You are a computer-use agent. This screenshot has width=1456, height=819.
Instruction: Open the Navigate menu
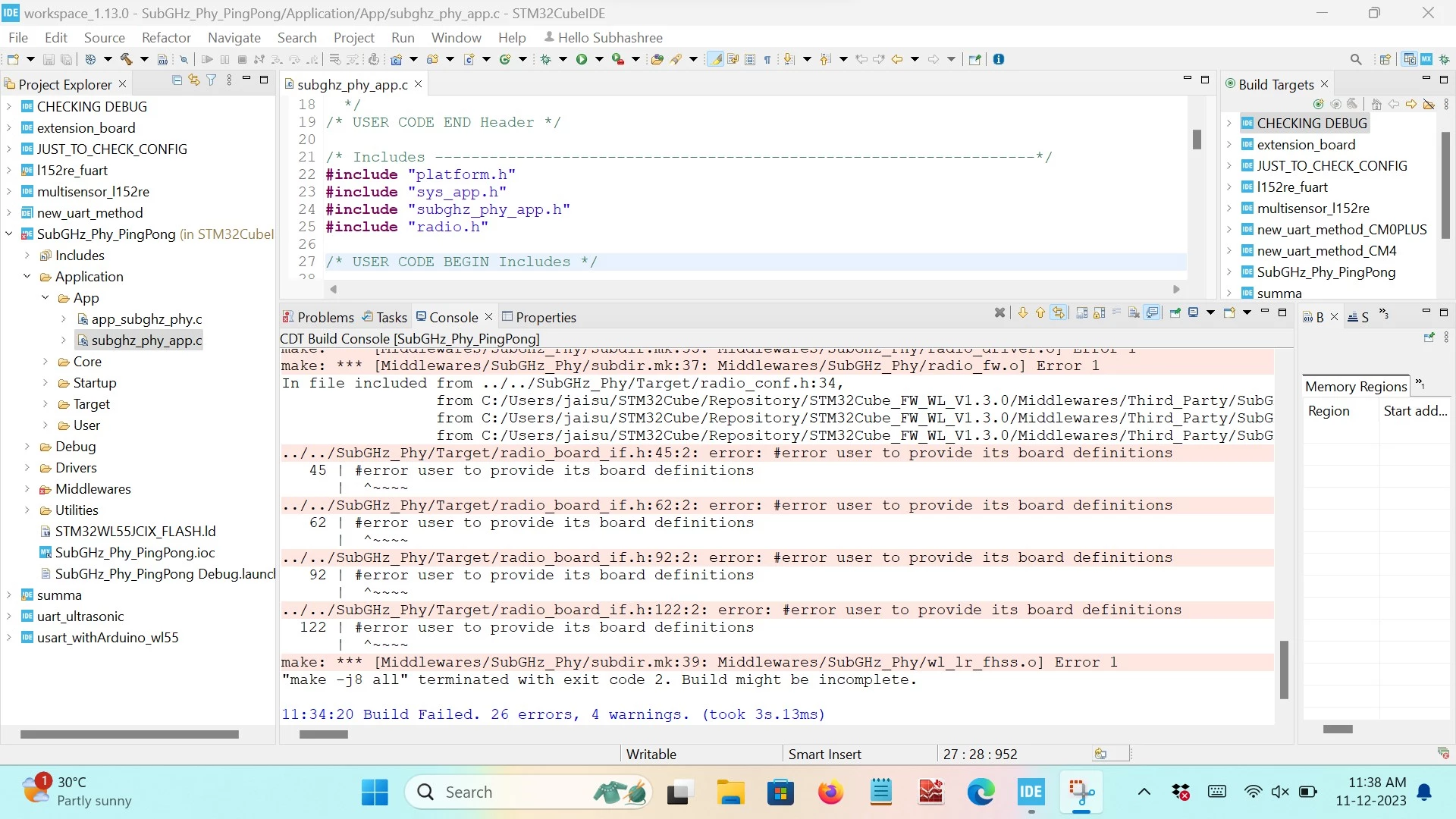coord(234,37)
